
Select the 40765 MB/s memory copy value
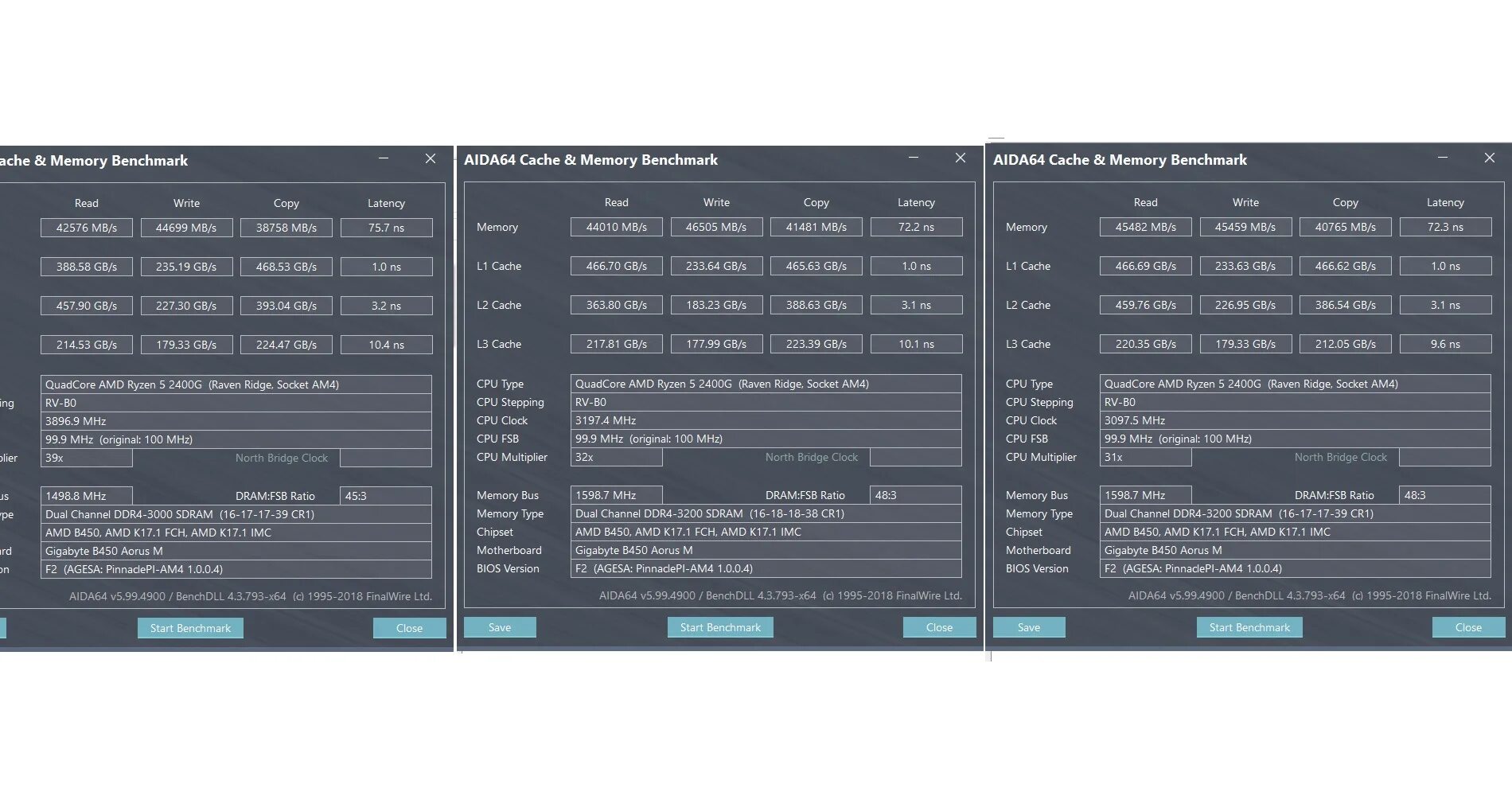[x=1346, y=227]
